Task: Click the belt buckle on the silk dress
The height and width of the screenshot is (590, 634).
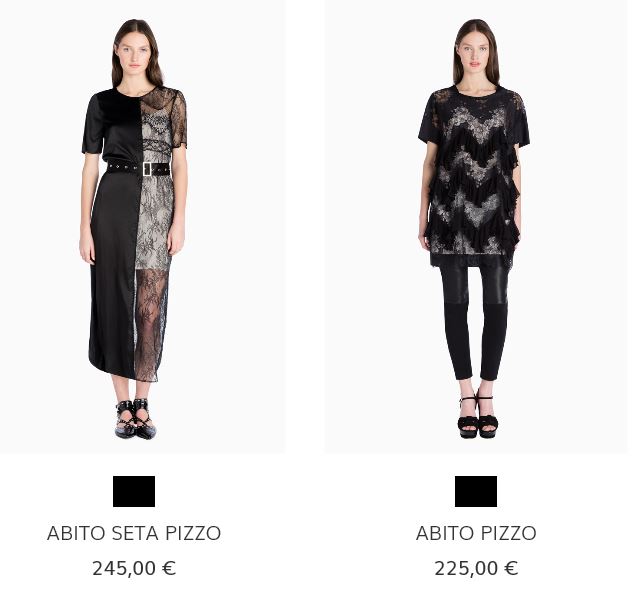Action: pos(147,169)
